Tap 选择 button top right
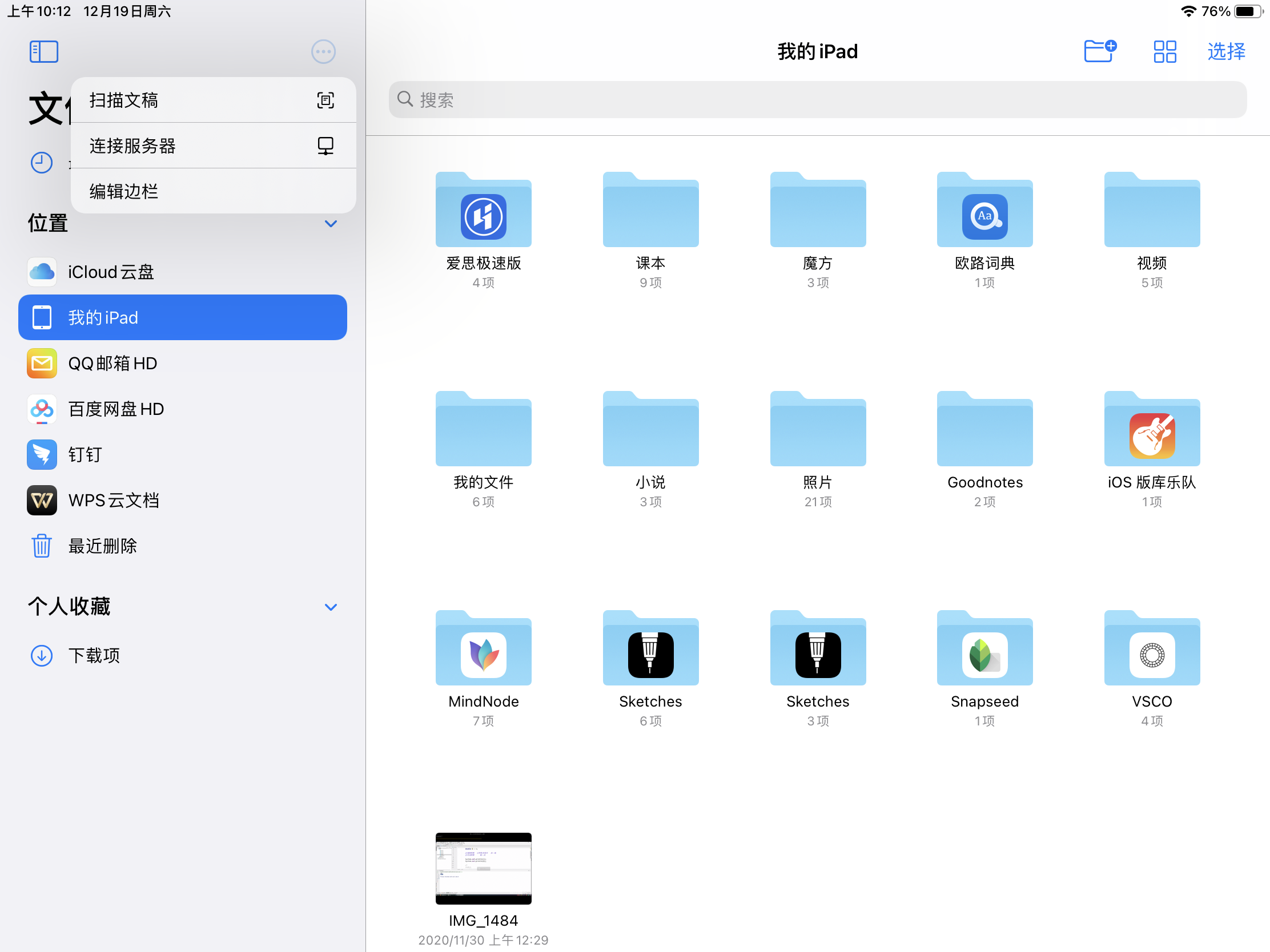 [1224, 50]
